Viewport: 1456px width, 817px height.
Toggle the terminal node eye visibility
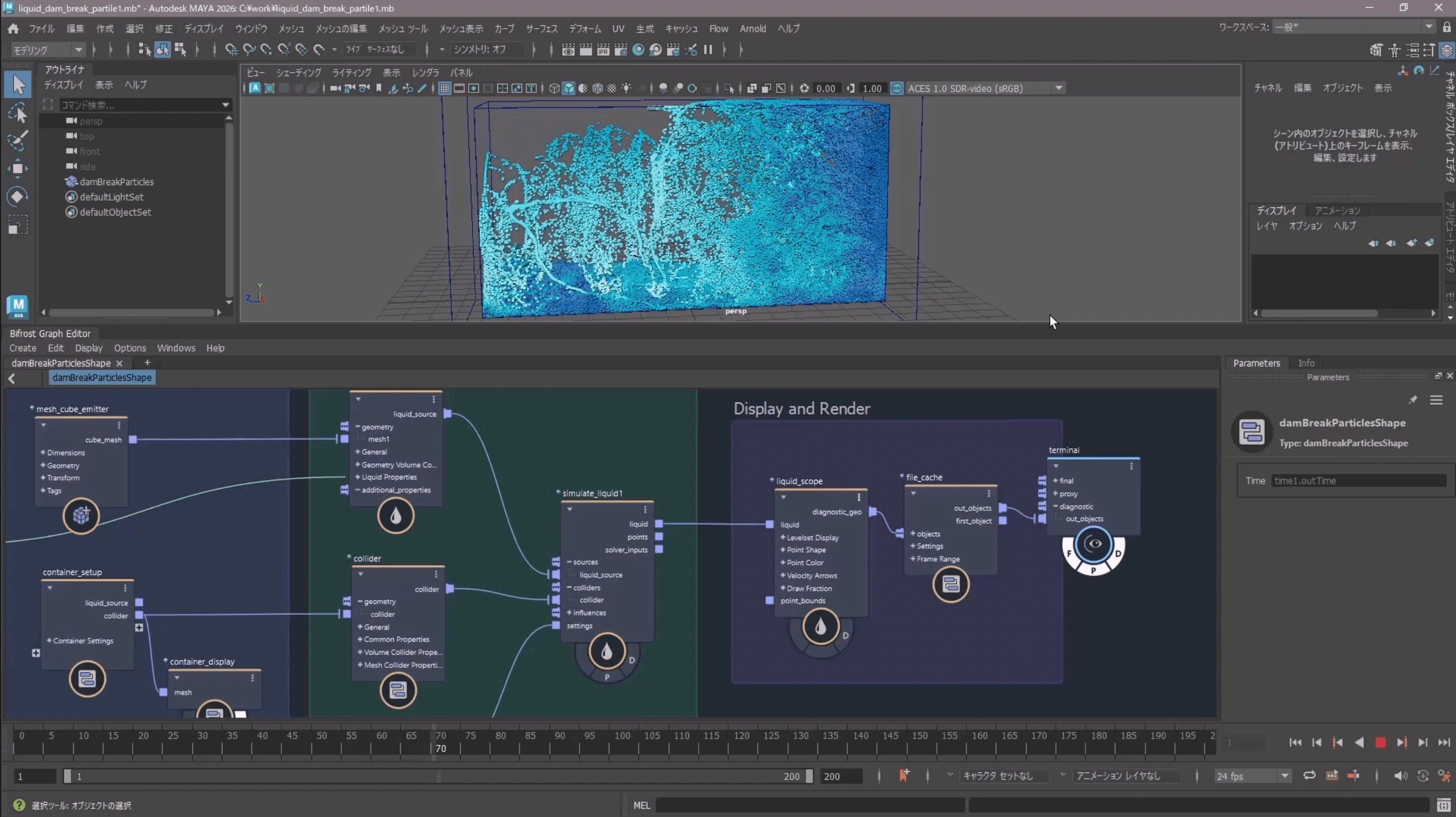coord(1095,544)
